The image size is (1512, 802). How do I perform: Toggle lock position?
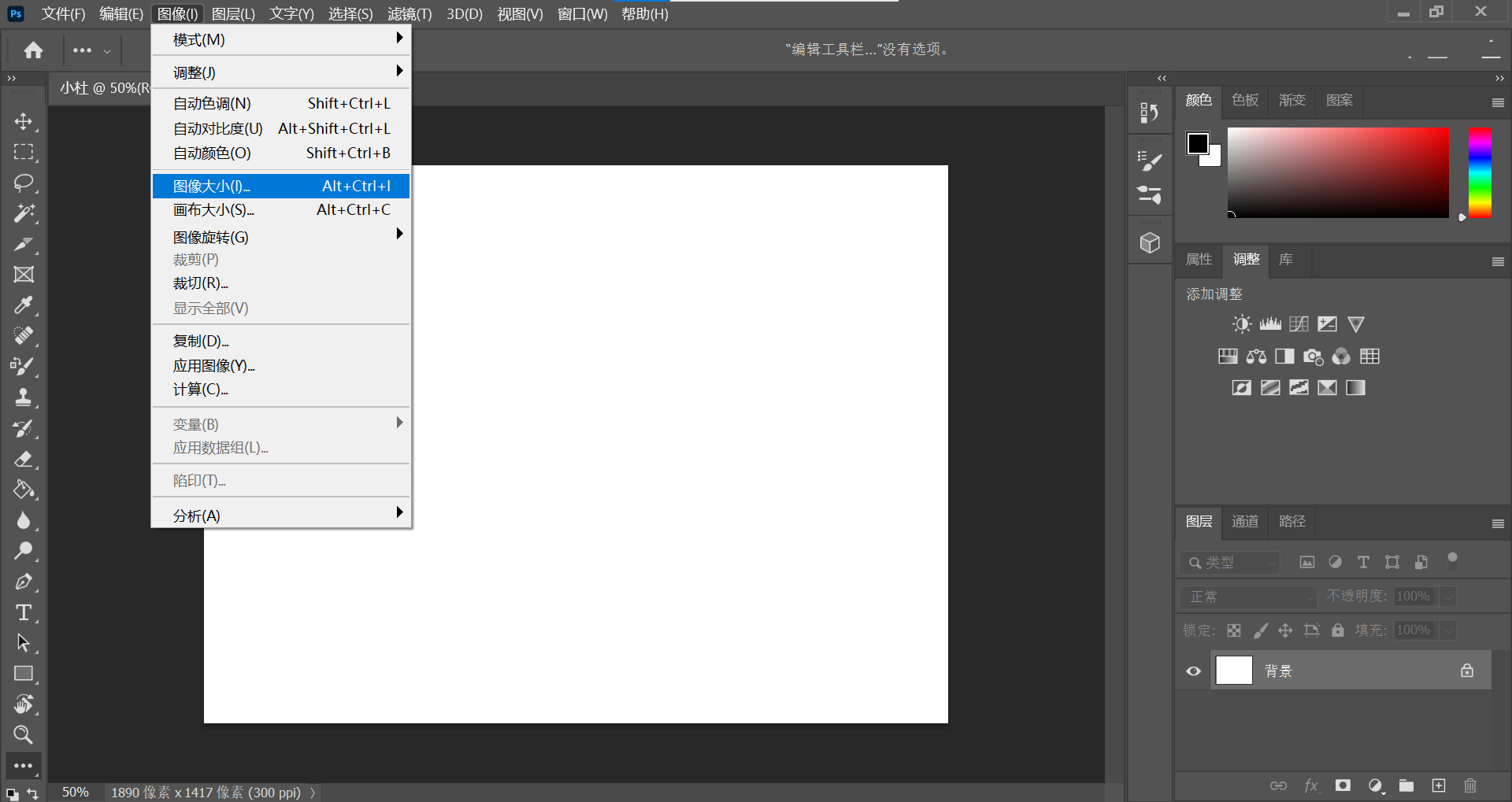1285,630
